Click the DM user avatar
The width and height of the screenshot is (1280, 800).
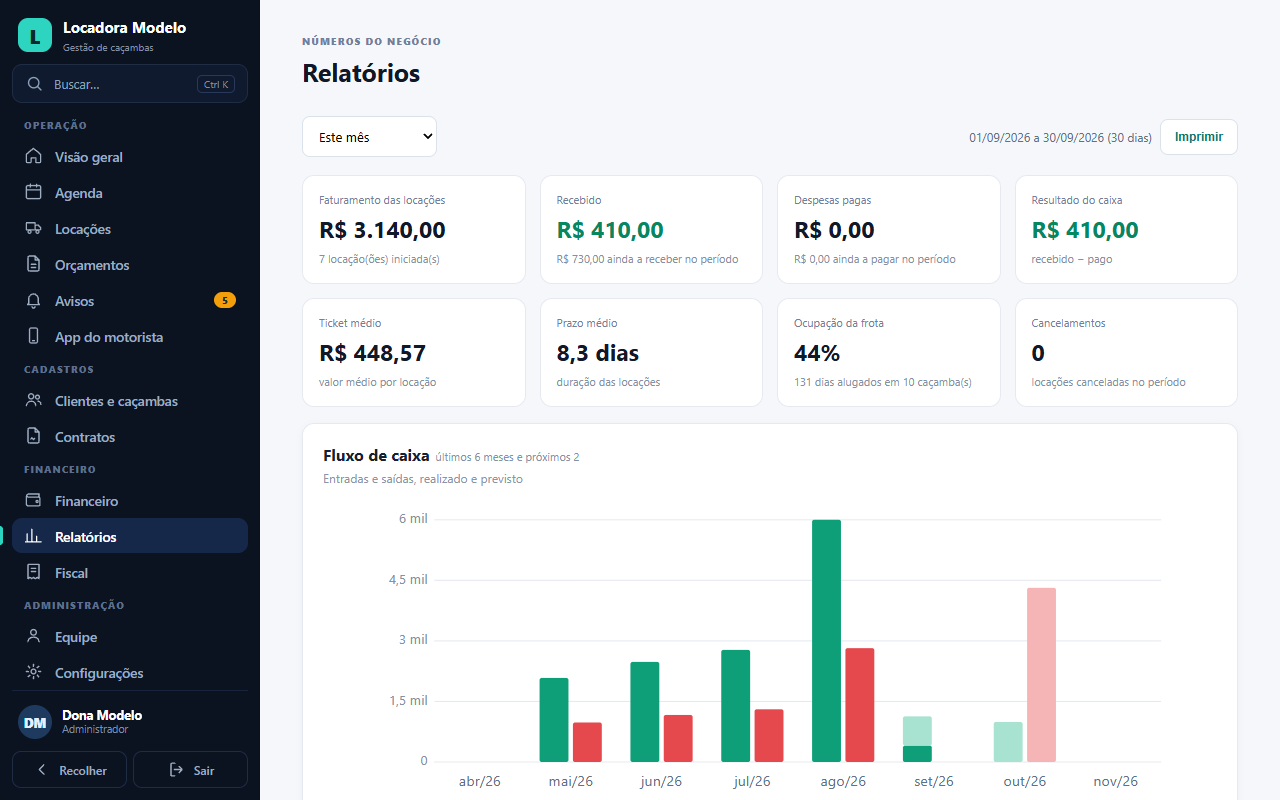pyautogui.click(x=35, y=722)
